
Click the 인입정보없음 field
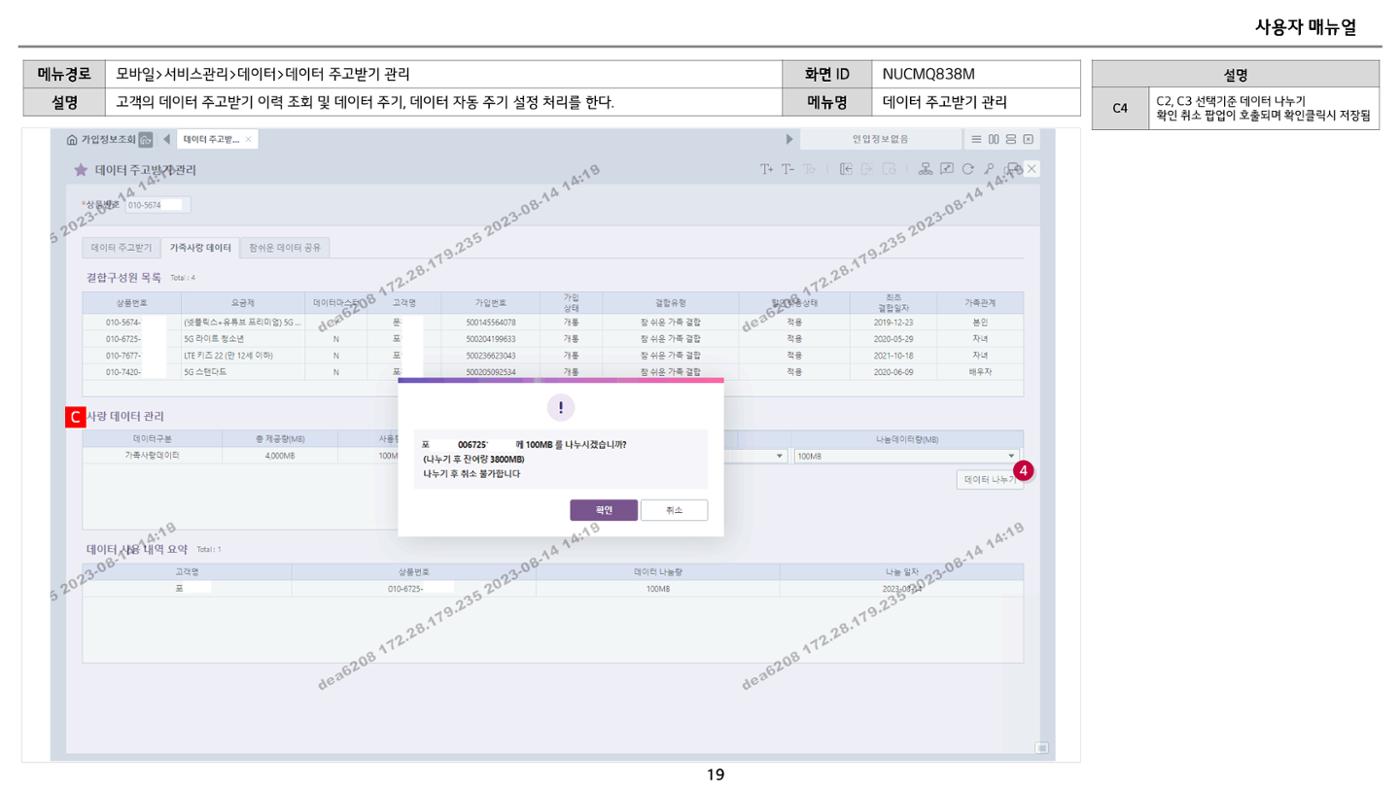tap(880, 139)
